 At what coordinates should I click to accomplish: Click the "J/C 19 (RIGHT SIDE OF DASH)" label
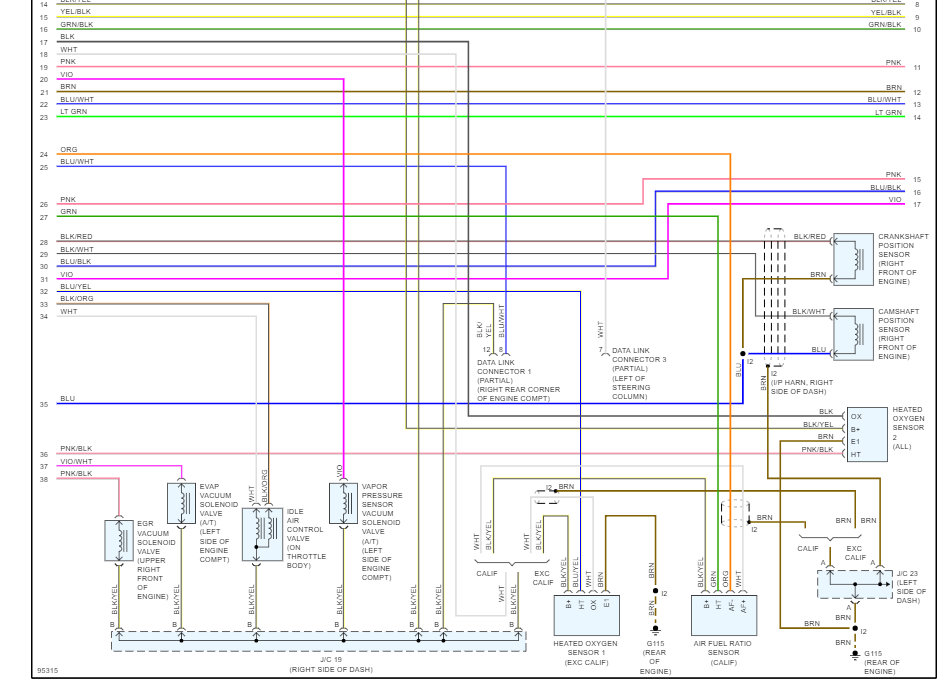[x=331, y=664]
